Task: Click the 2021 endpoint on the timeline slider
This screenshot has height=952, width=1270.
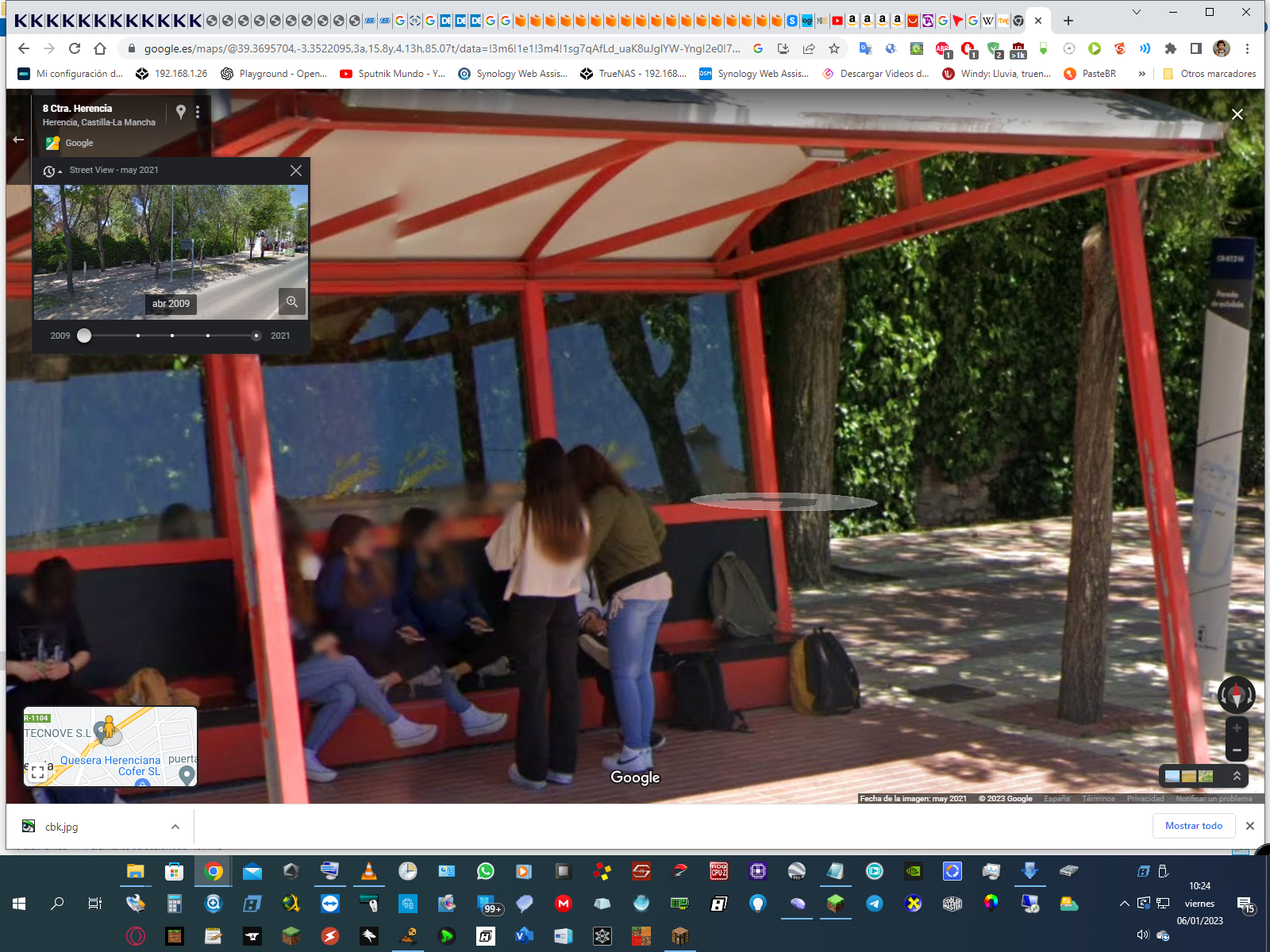Action: (x=256, y=336)
